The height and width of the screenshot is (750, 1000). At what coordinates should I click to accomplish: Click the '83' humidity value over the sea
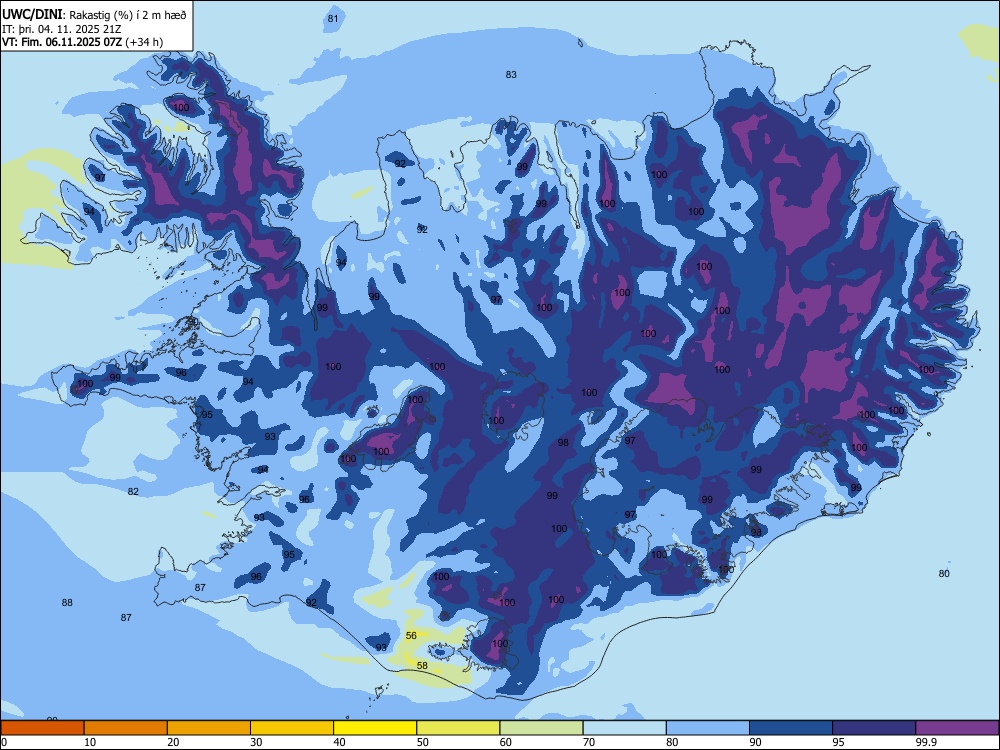point(511,75)
